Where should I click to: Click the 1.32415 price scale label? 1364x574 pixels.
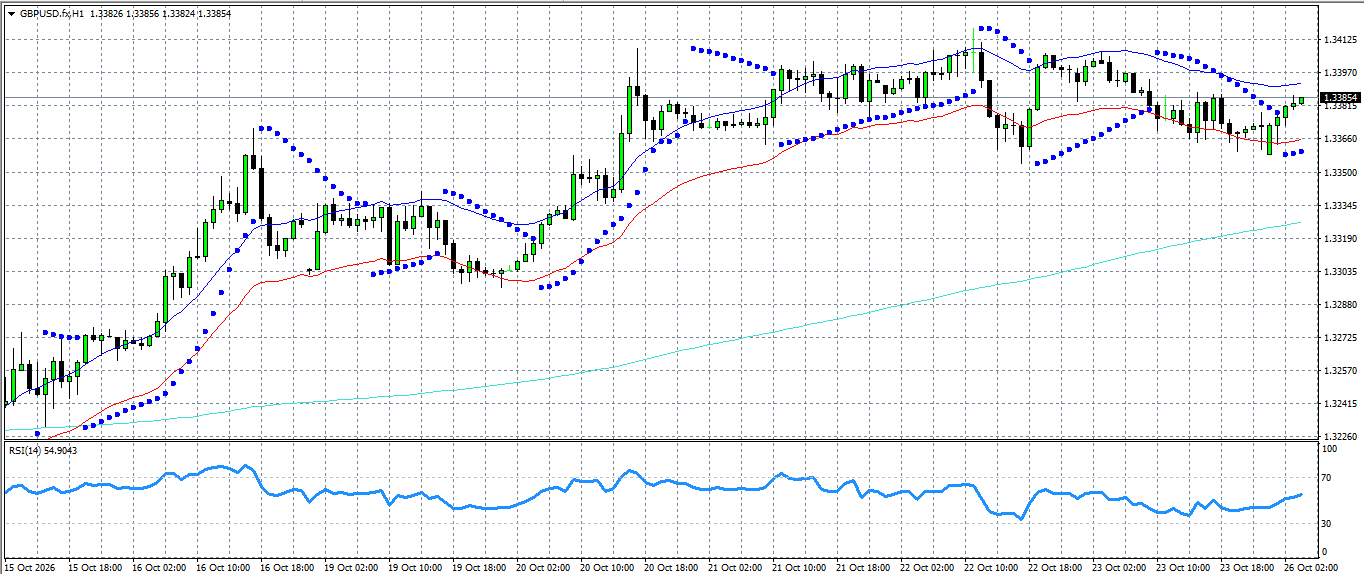(x=1340, y=403)
